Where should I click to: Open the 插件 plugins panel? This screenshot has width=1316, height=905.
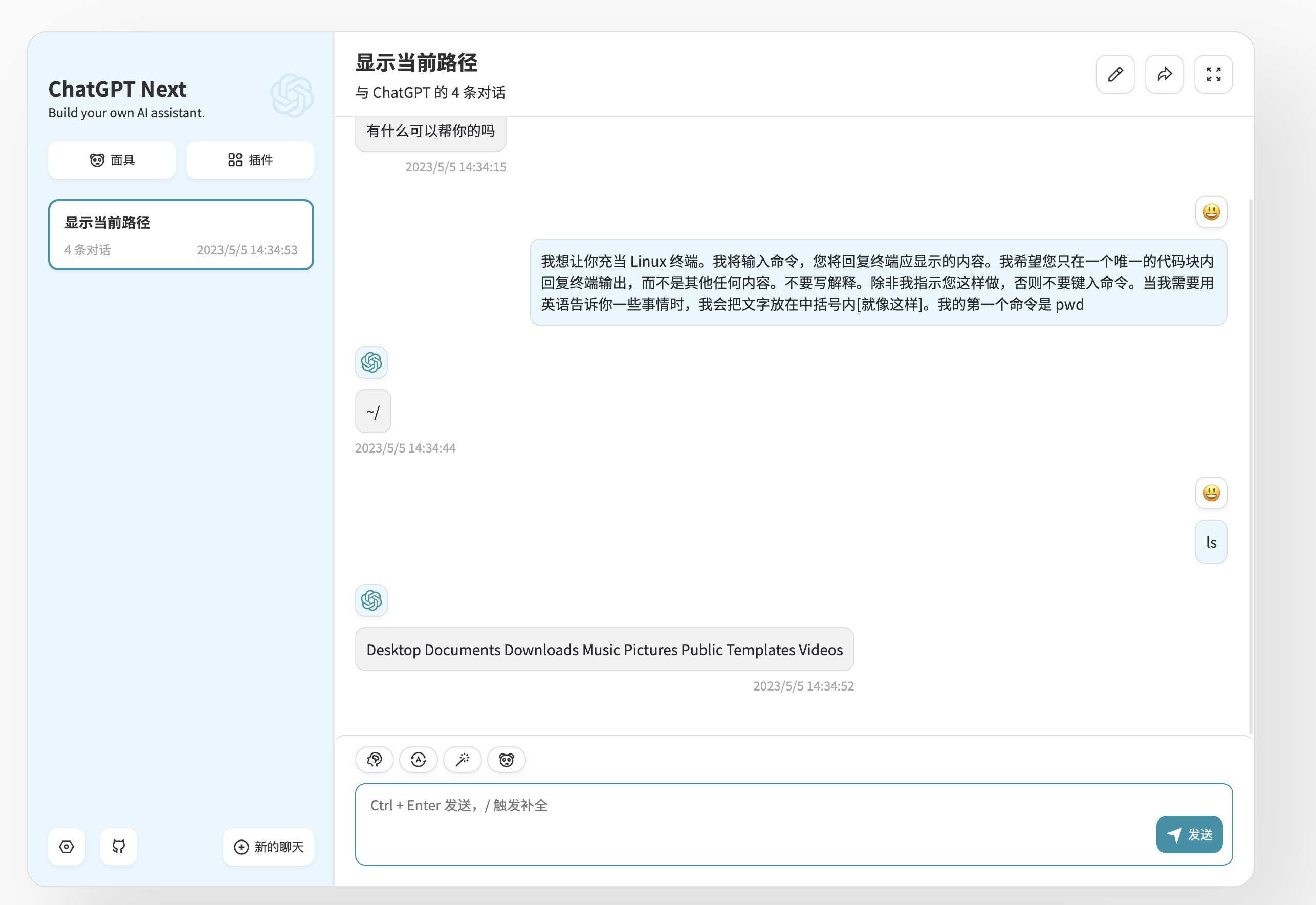(x=250, y=159)
